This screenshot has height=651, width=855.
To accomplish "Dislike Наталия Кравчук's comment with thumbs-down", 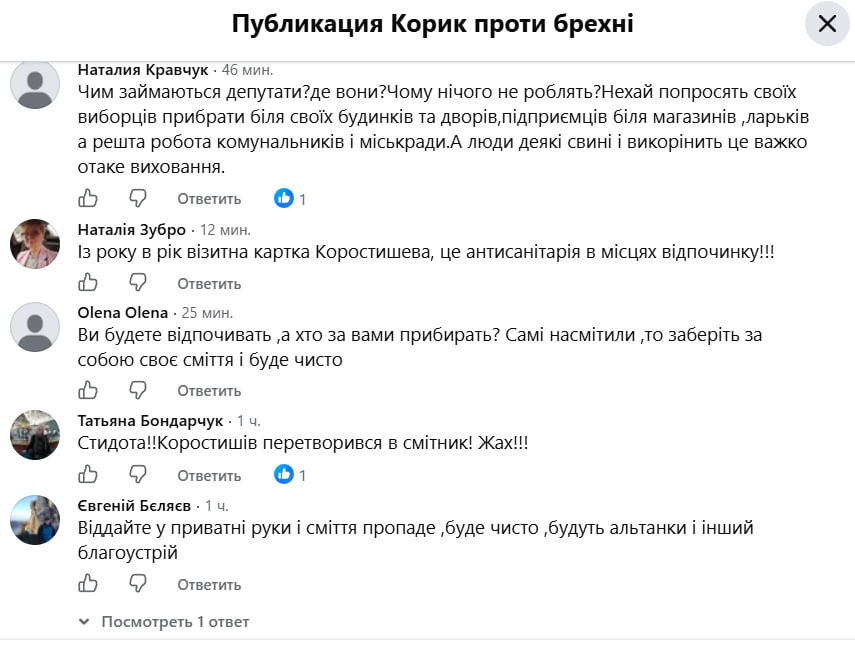I will [x=137, y=198].
